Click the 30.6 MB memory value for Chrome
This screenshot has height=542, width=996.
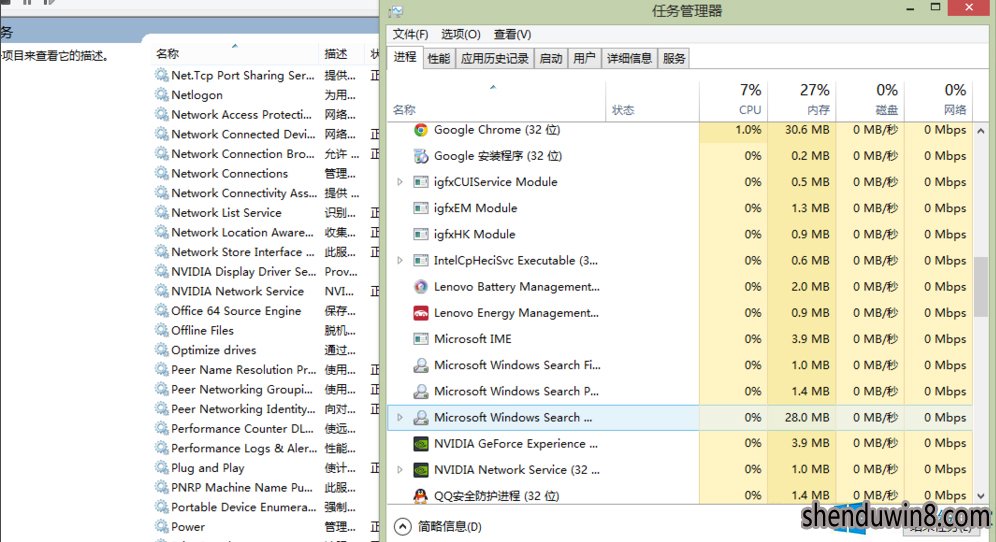point(807,130)
